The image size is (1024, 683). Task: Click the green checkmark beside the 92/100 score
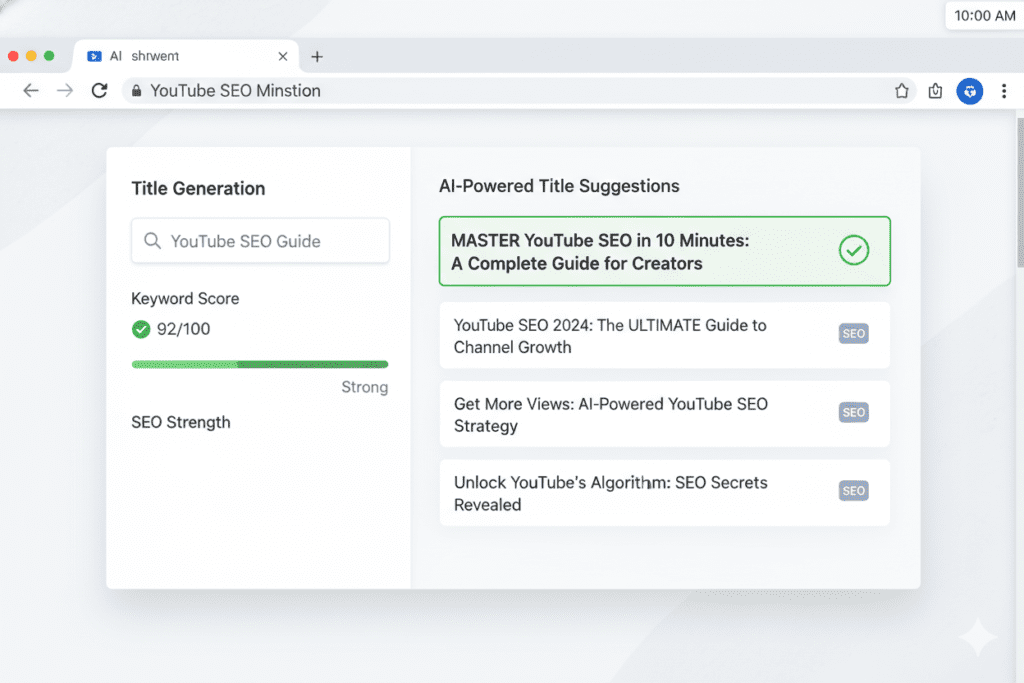[x=140, y=328]
